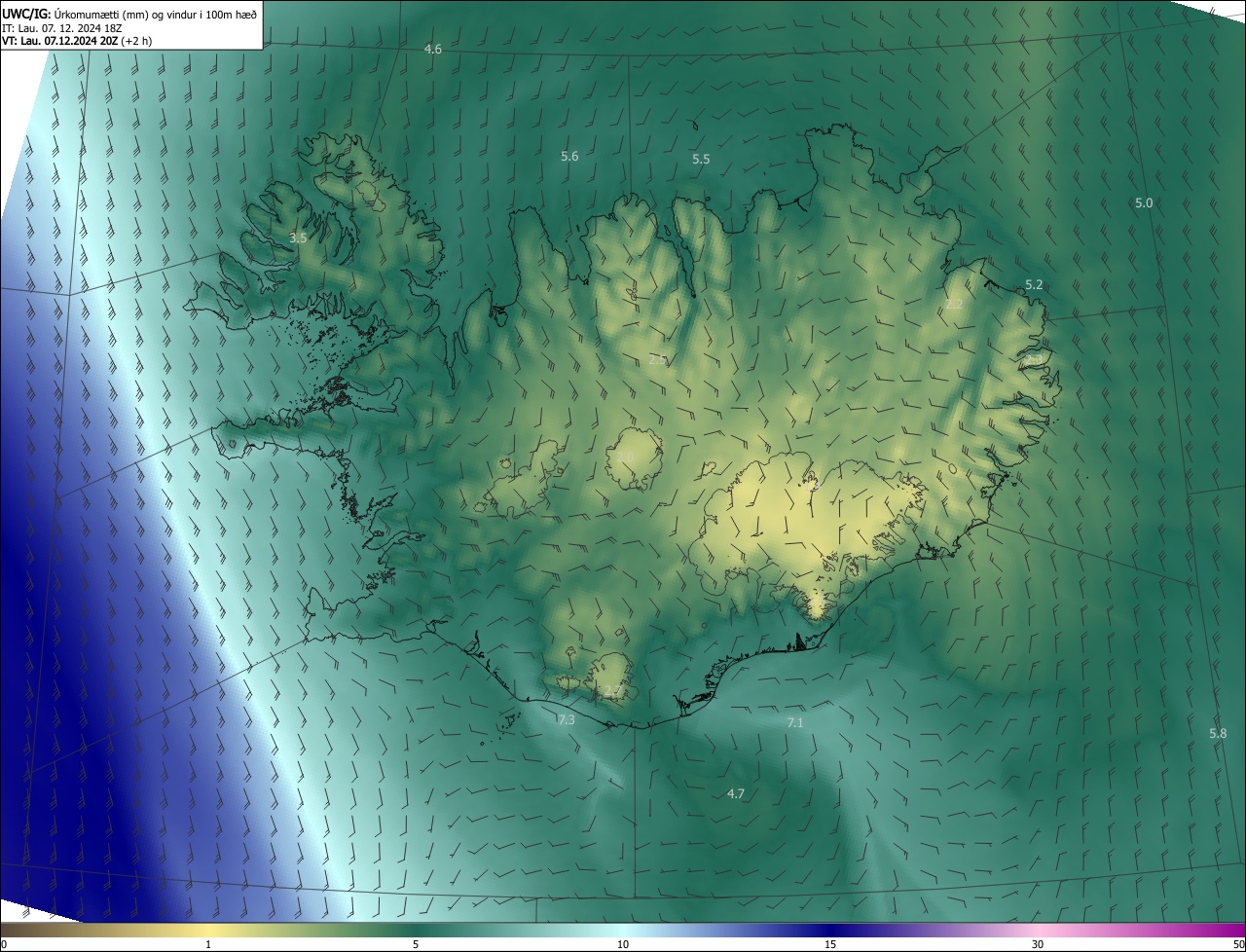Screen dimensions: 1246x952
Task: Click the 5.8 value at the southeast edge
Action: (x=1218, y=733)
